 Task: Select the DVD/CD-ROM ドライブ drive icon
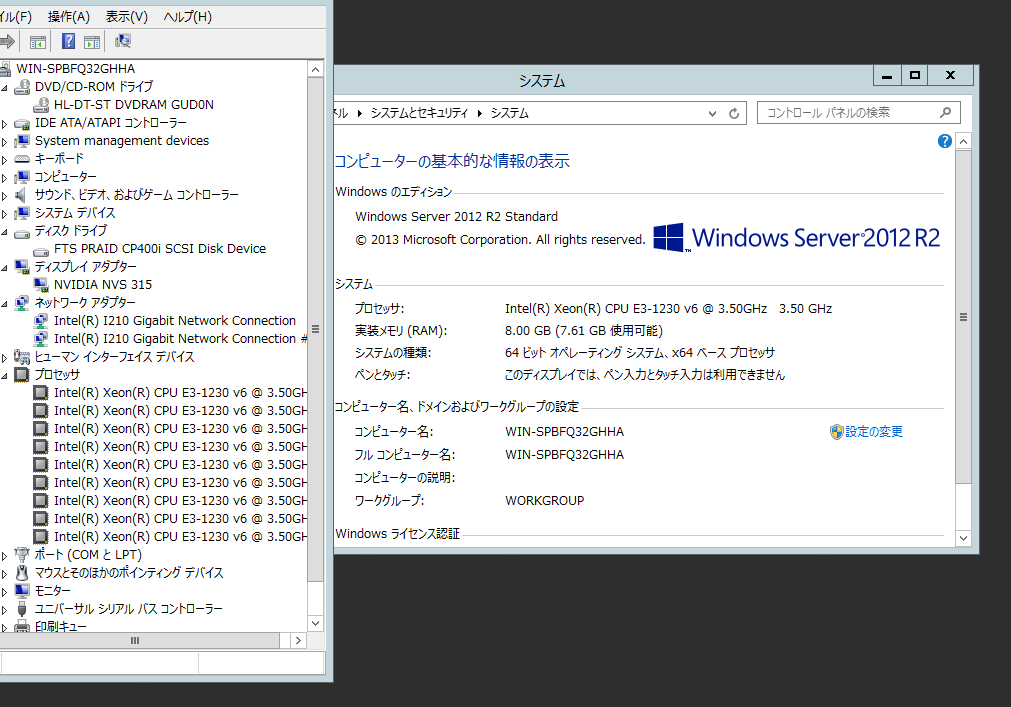pyautogui.click(x=22, y=86)
